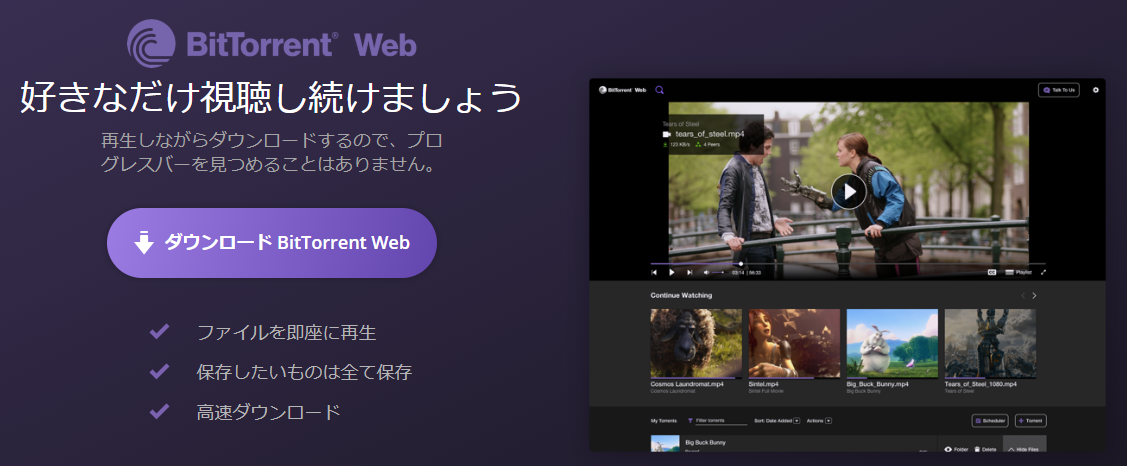1127x466 pixels.
Task: Click the green peers icon beside 4 Peers
Action: (699, 145)
